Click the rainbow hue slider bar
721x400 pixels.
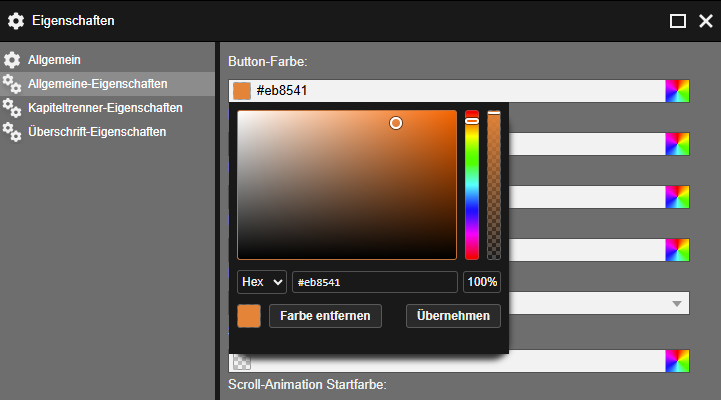point(472,185)
